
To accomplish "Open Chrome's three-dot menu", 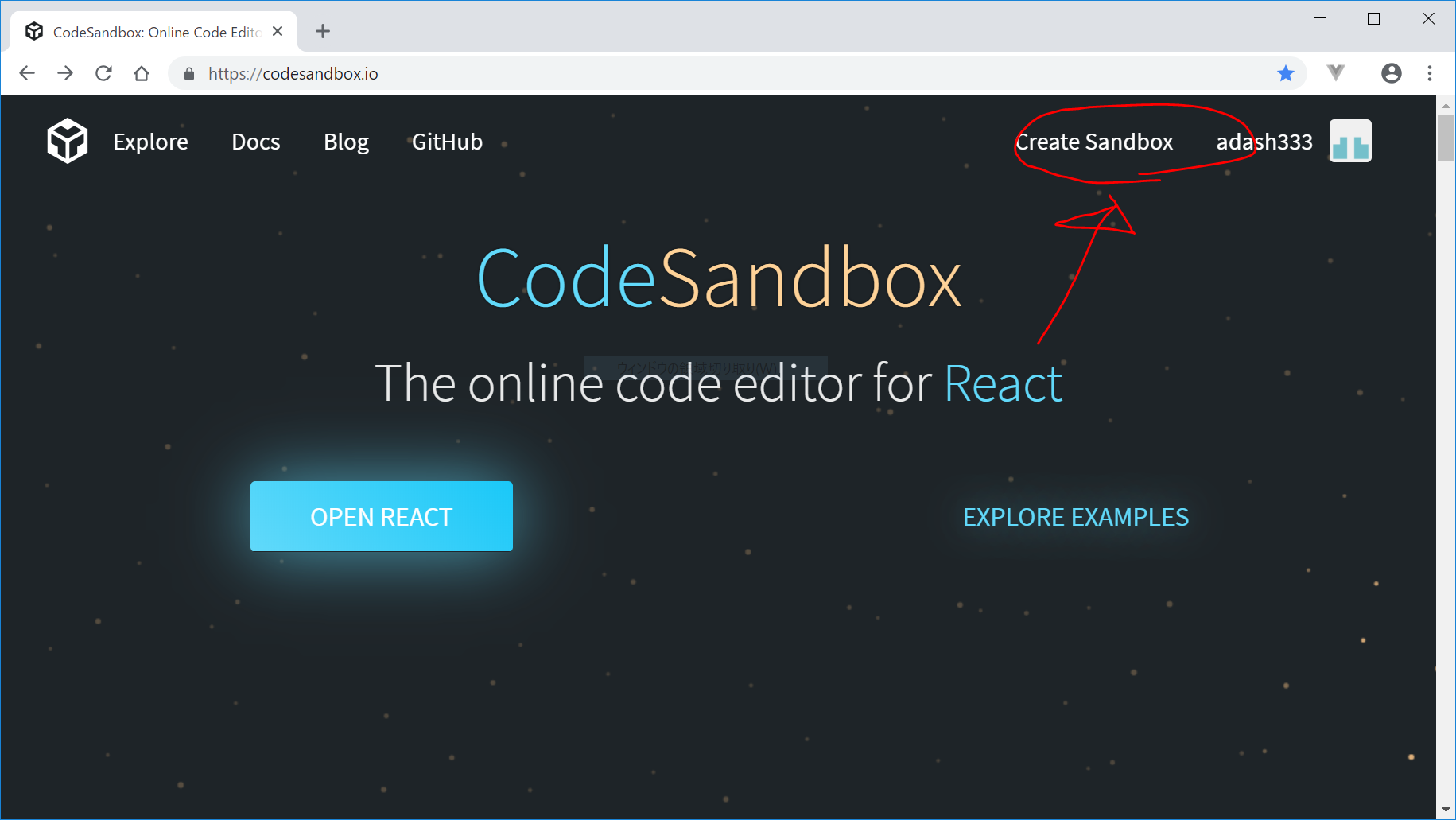I will pyautogui.click(x=1429, y=73).
